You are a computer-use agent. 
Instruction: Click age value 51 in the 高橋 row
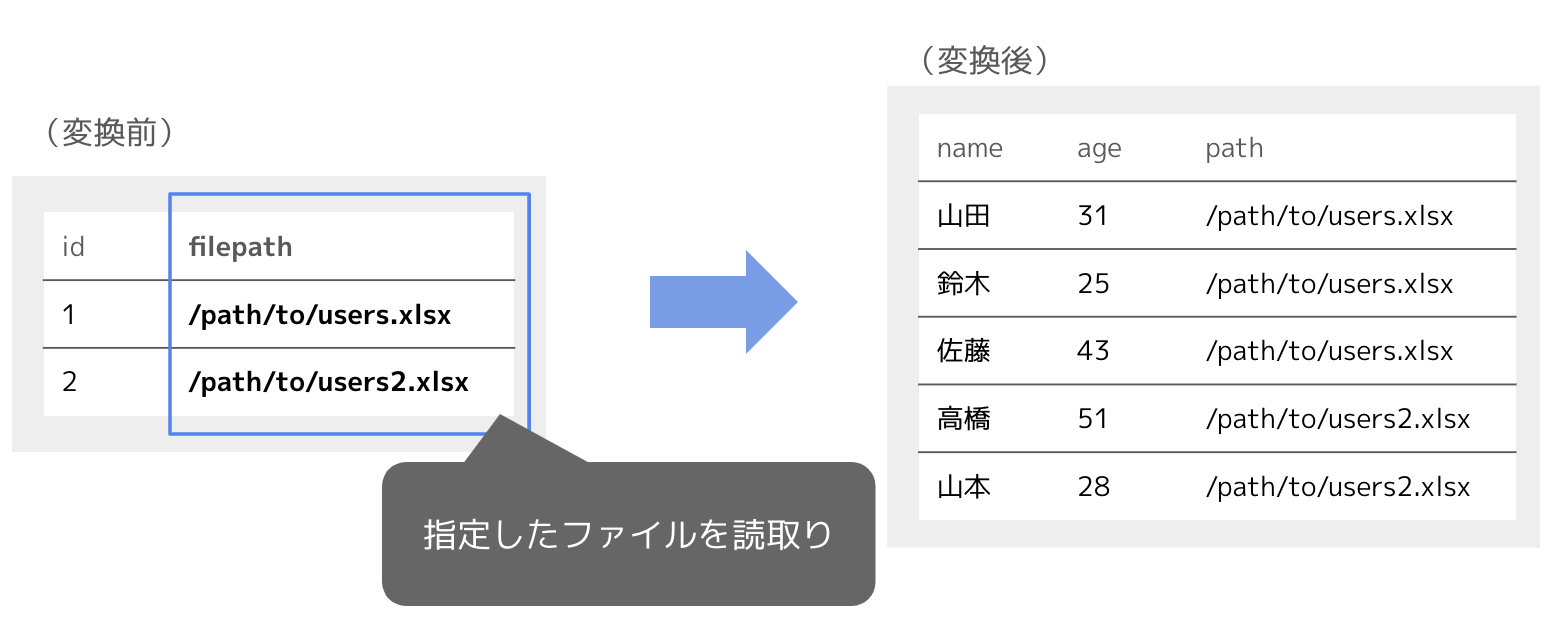(1093, 419)
